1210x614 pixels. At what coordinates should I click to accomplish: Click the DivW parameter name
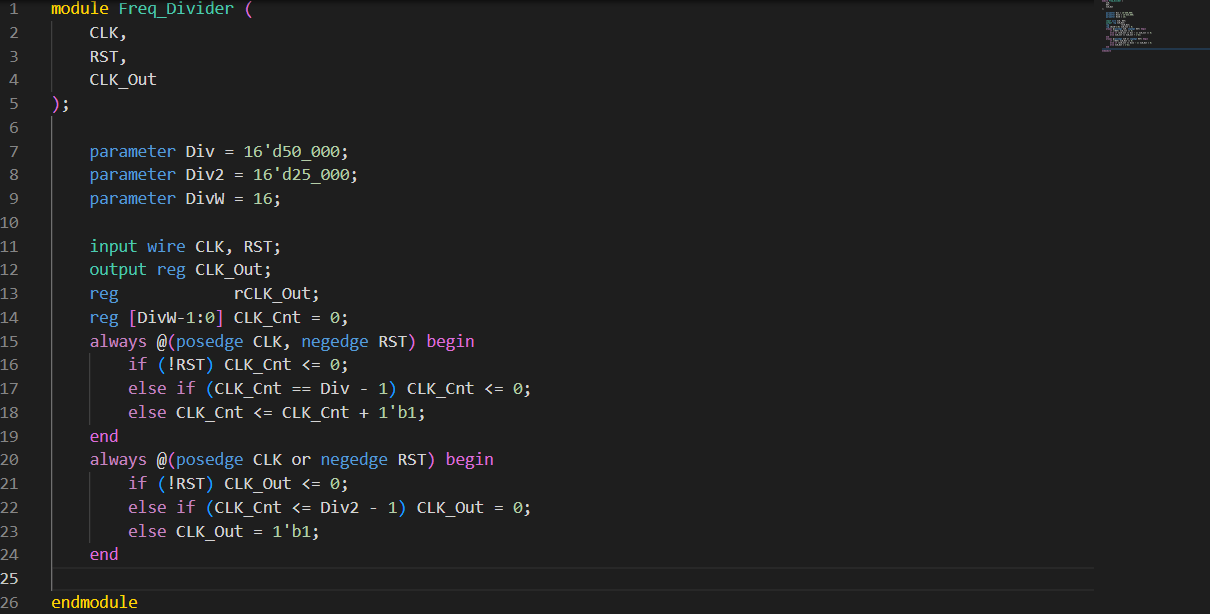click(204, 198)
